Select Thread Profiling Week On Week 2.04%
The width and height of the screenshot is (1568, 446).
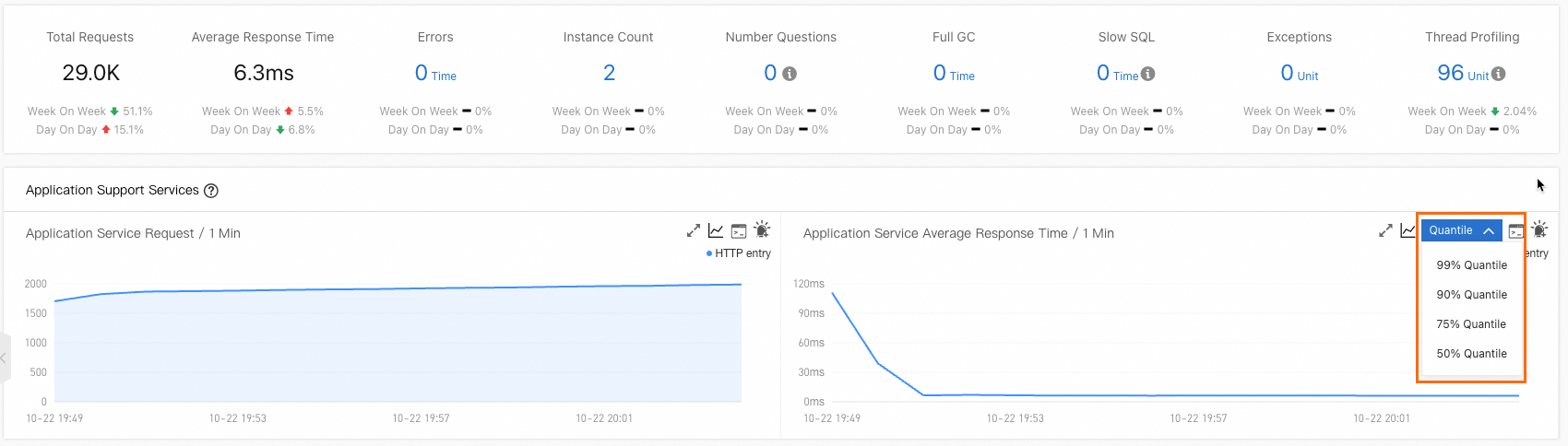click(1472, 111)
